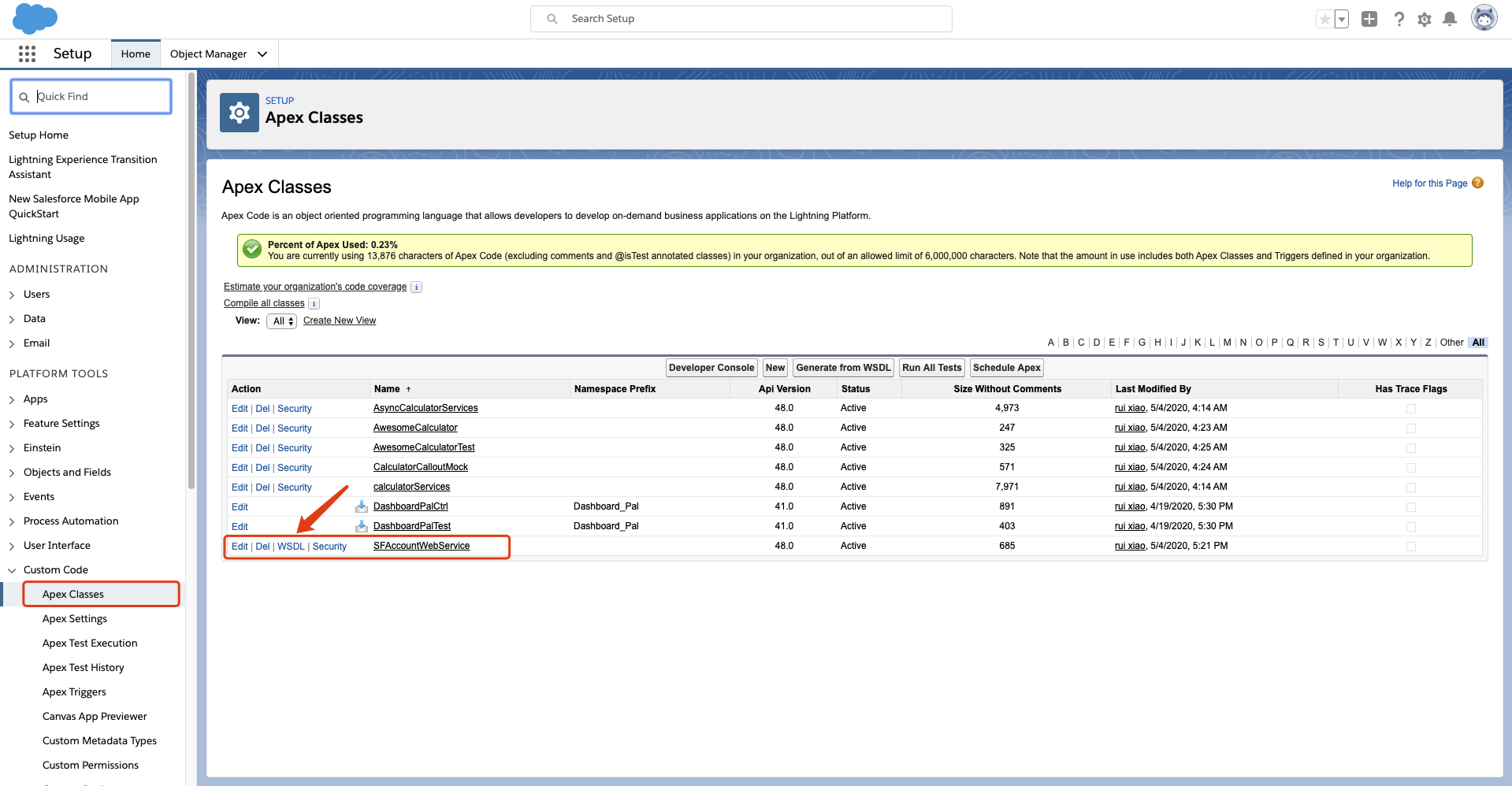The height and width of the screenshot is (786, 1512).
Task: Click the WSDL download icon beside DashboardPalCtrl
Action: point(361,506)
